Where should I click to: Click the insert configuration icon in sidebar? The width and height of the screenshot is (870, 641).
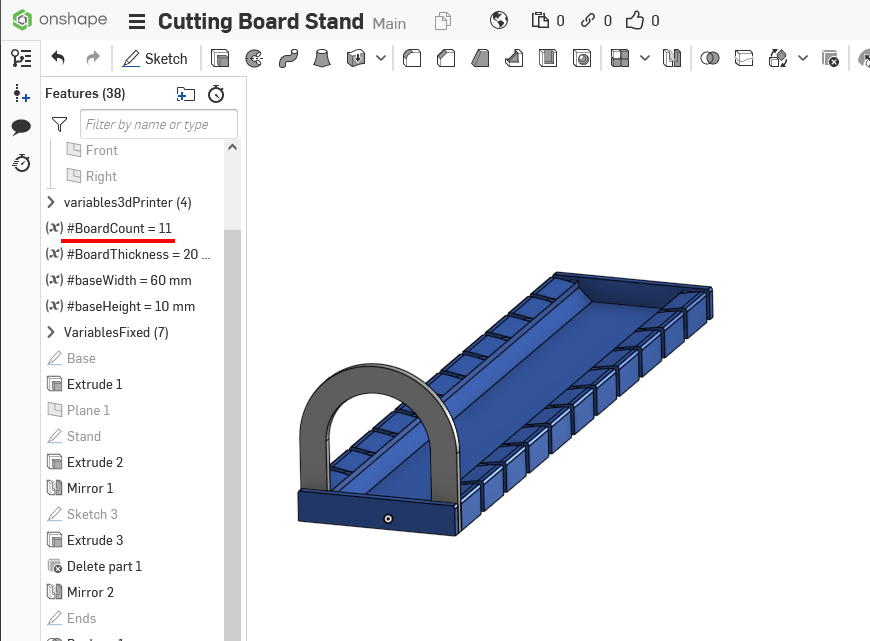[21, 93]
